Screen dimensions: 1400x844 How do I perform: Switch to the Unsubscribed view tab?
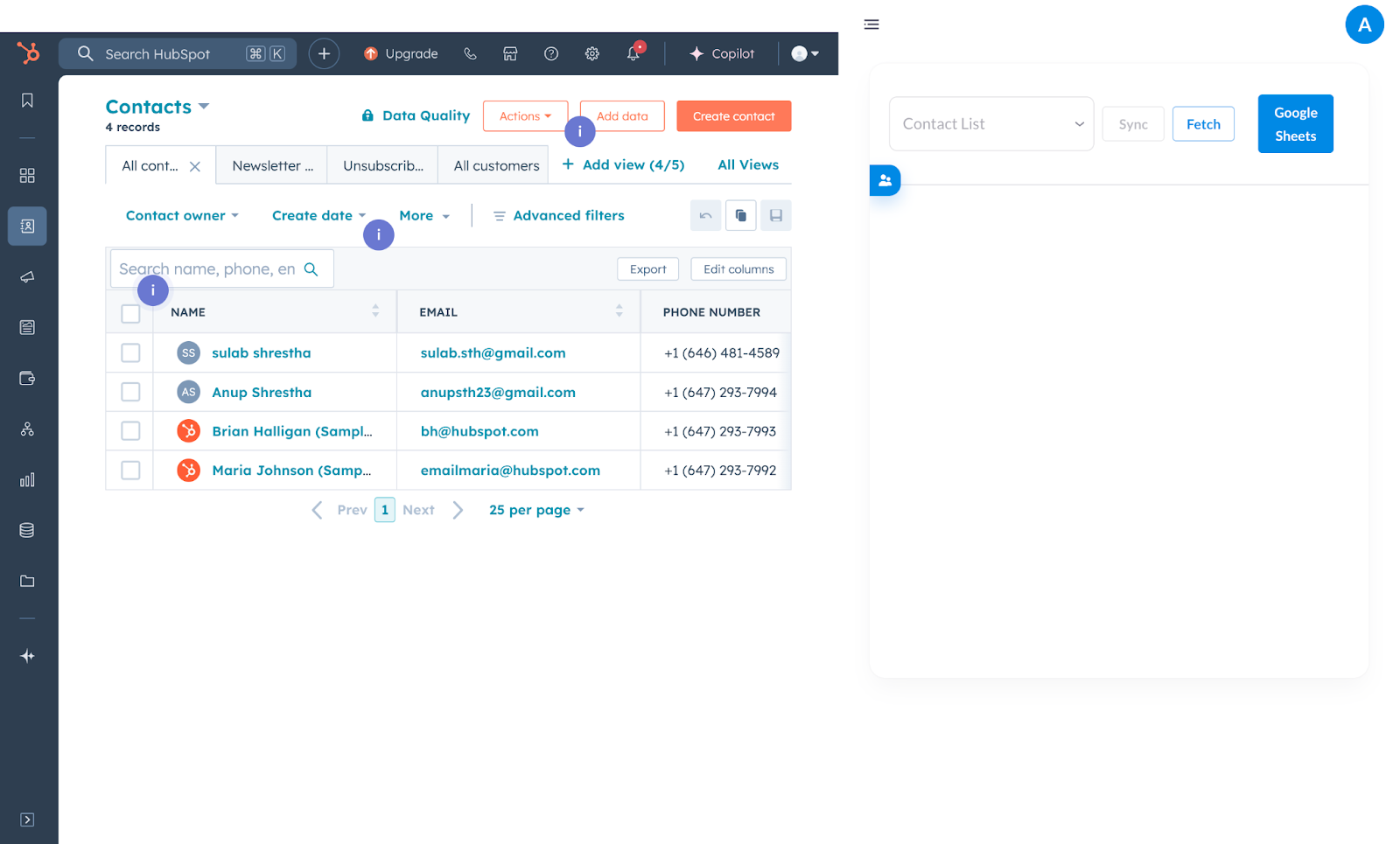click(383, 165)
